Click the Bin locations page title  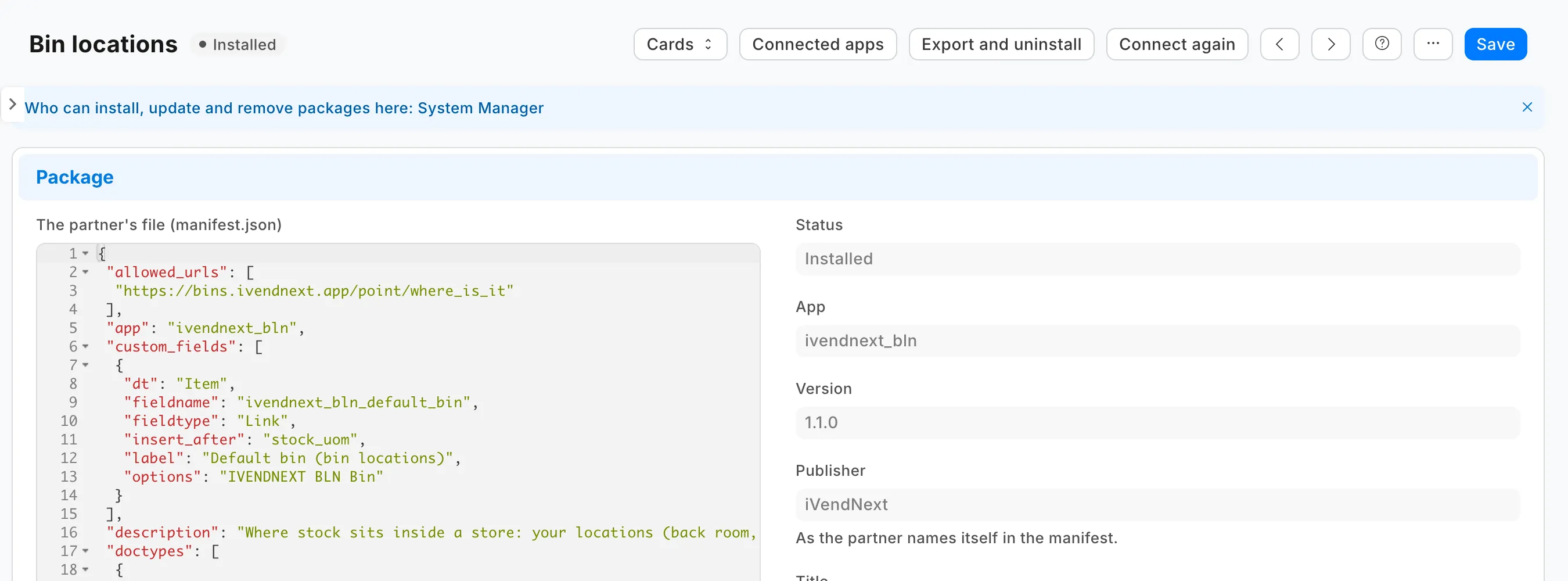pyautogui.click(x=103, y=45)
